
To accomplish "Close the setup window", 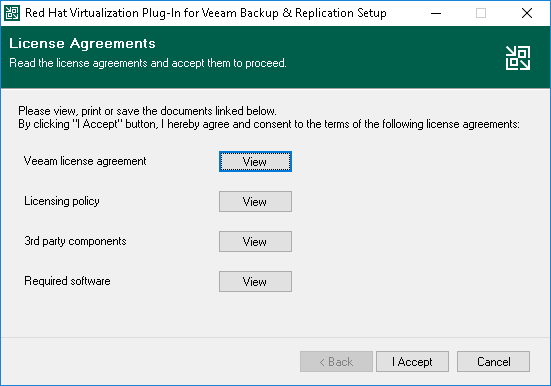I will pos(527,13).
